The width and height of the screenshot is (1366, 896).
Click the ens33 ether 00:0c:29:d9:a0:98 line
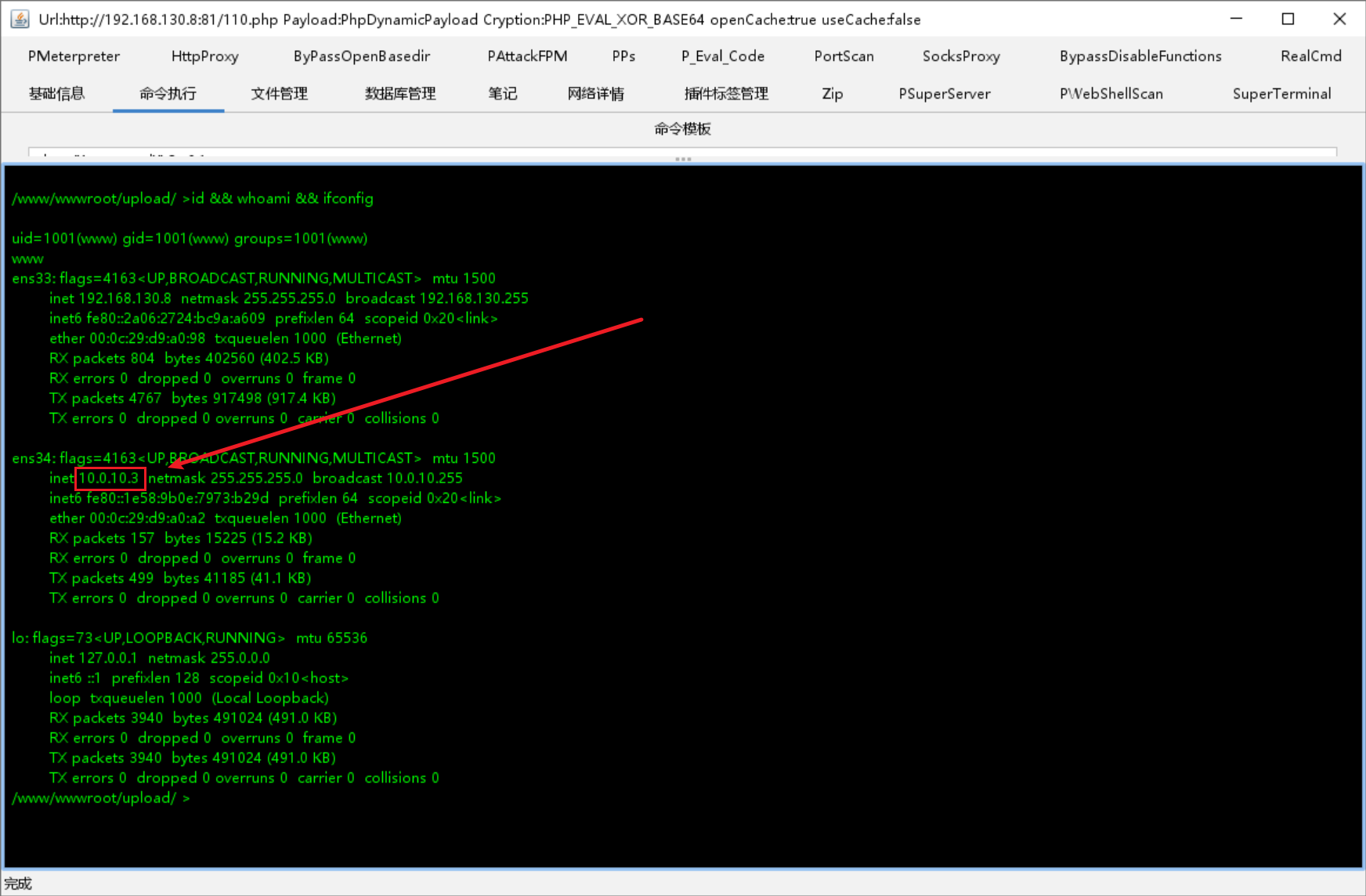(226, 338)
